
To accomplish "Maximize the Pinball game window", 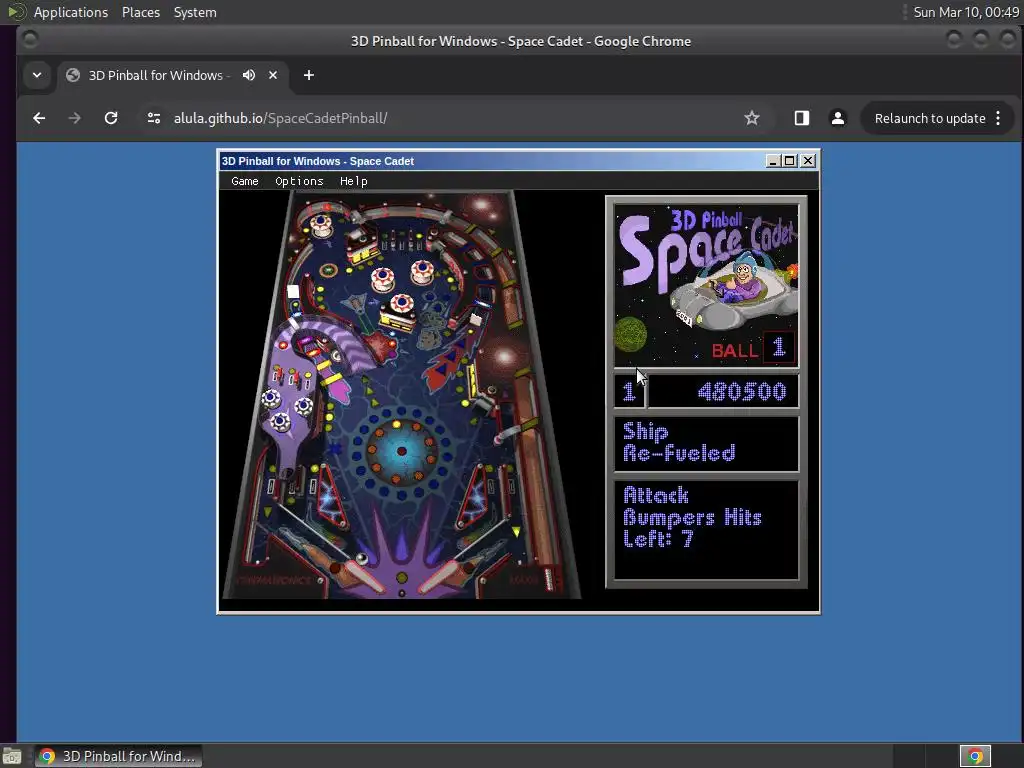I will tap(790, 161).
